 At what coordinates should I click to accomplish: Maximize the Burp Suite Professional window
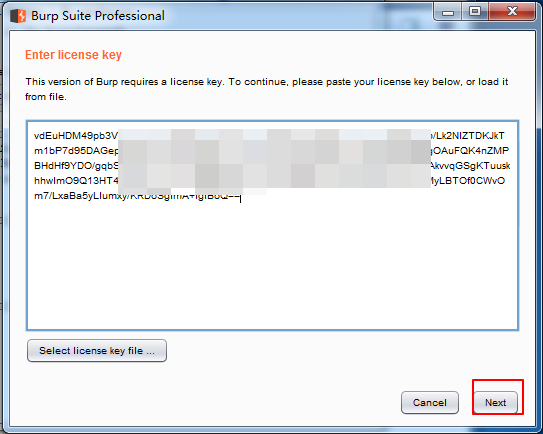(475, 12)
